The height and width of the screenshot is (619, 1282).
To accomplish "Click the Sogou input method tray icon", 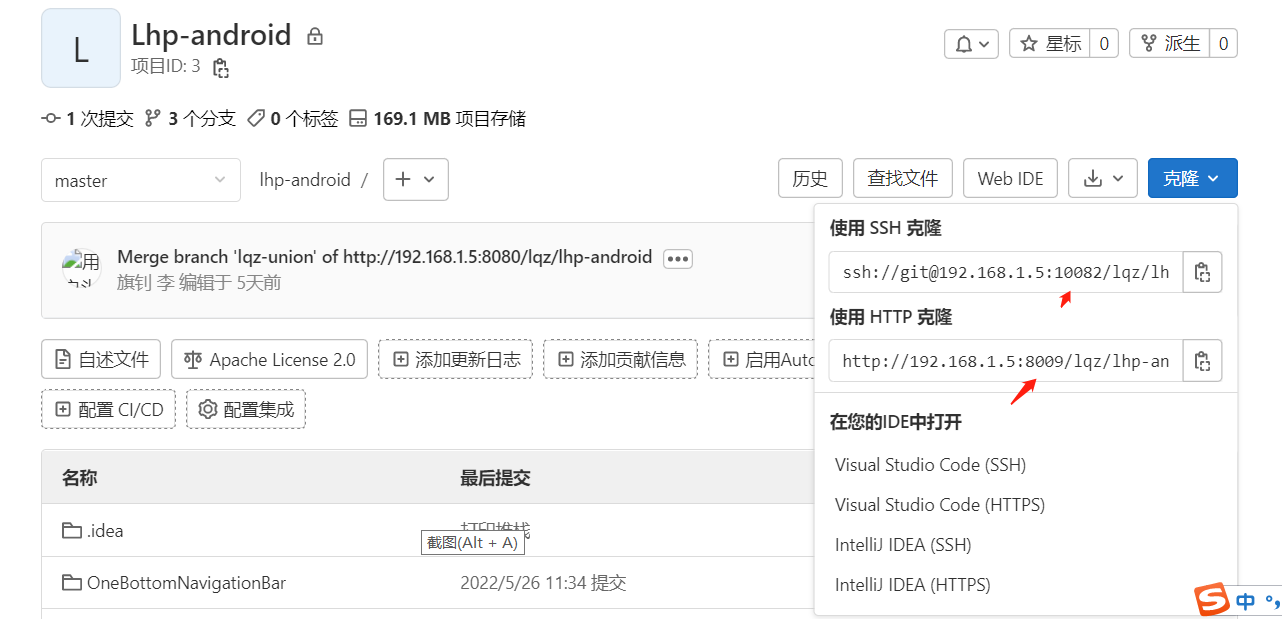I will (x=1212, y=601).
